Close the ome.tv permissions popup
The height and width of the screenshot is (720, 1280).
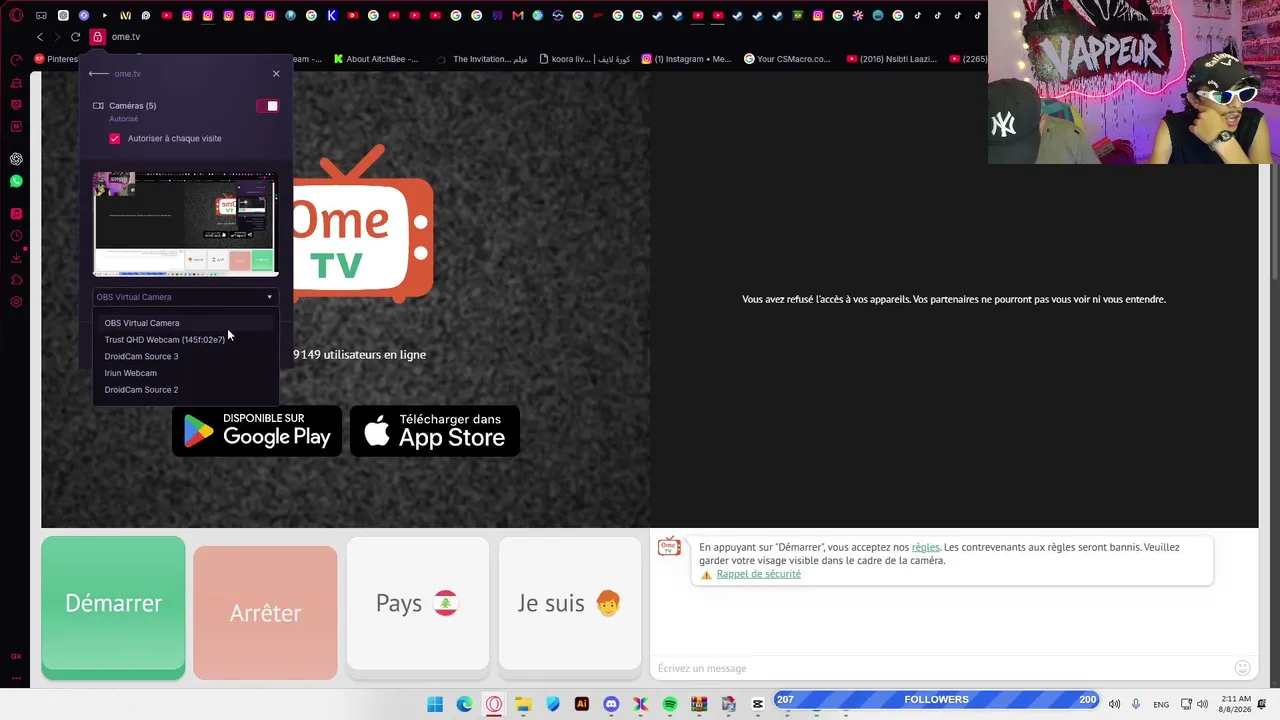[276, 74]
